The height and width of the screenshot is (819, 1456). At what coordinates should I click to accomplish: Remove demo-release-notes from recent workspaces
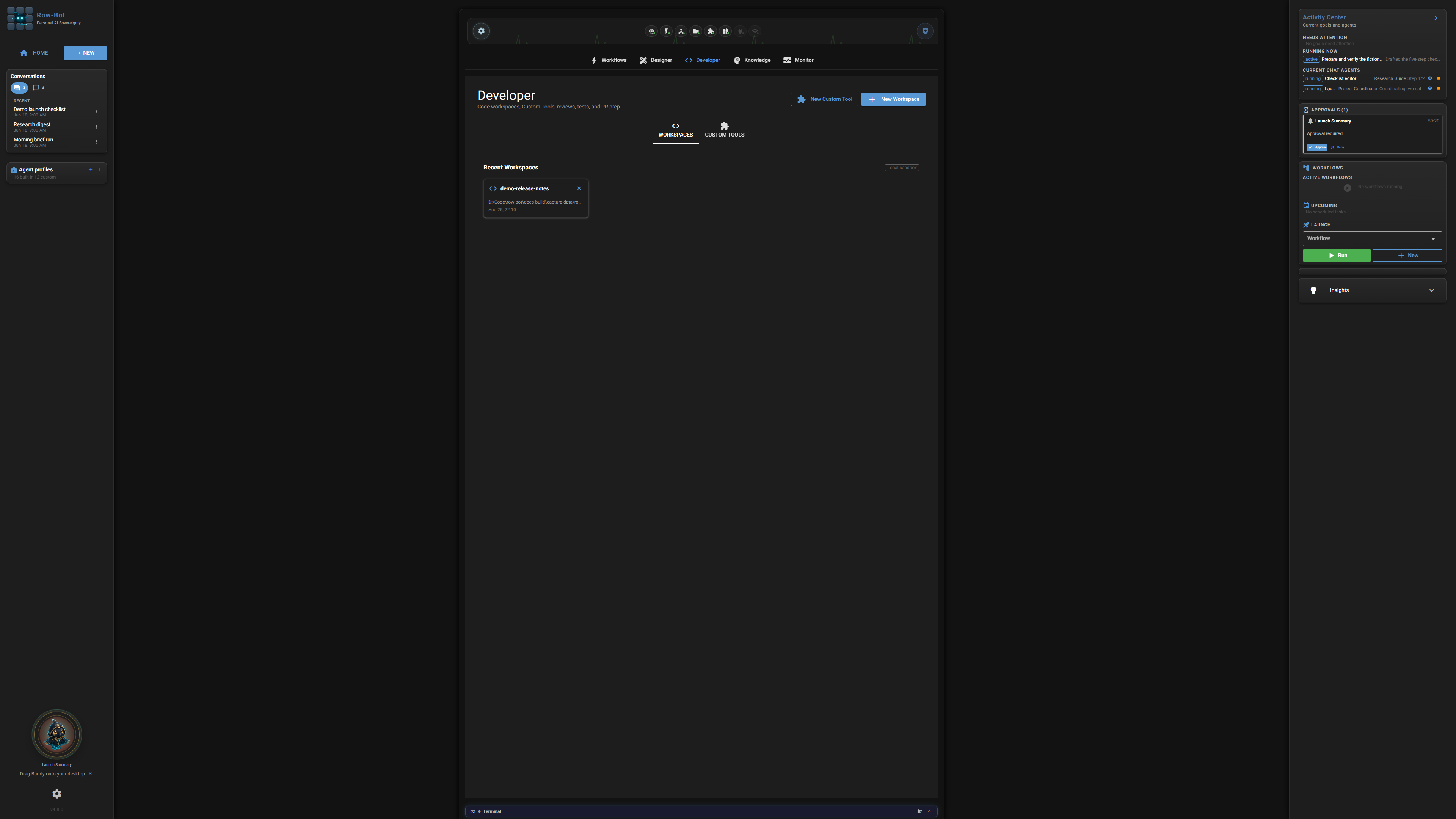coord(579,189)
